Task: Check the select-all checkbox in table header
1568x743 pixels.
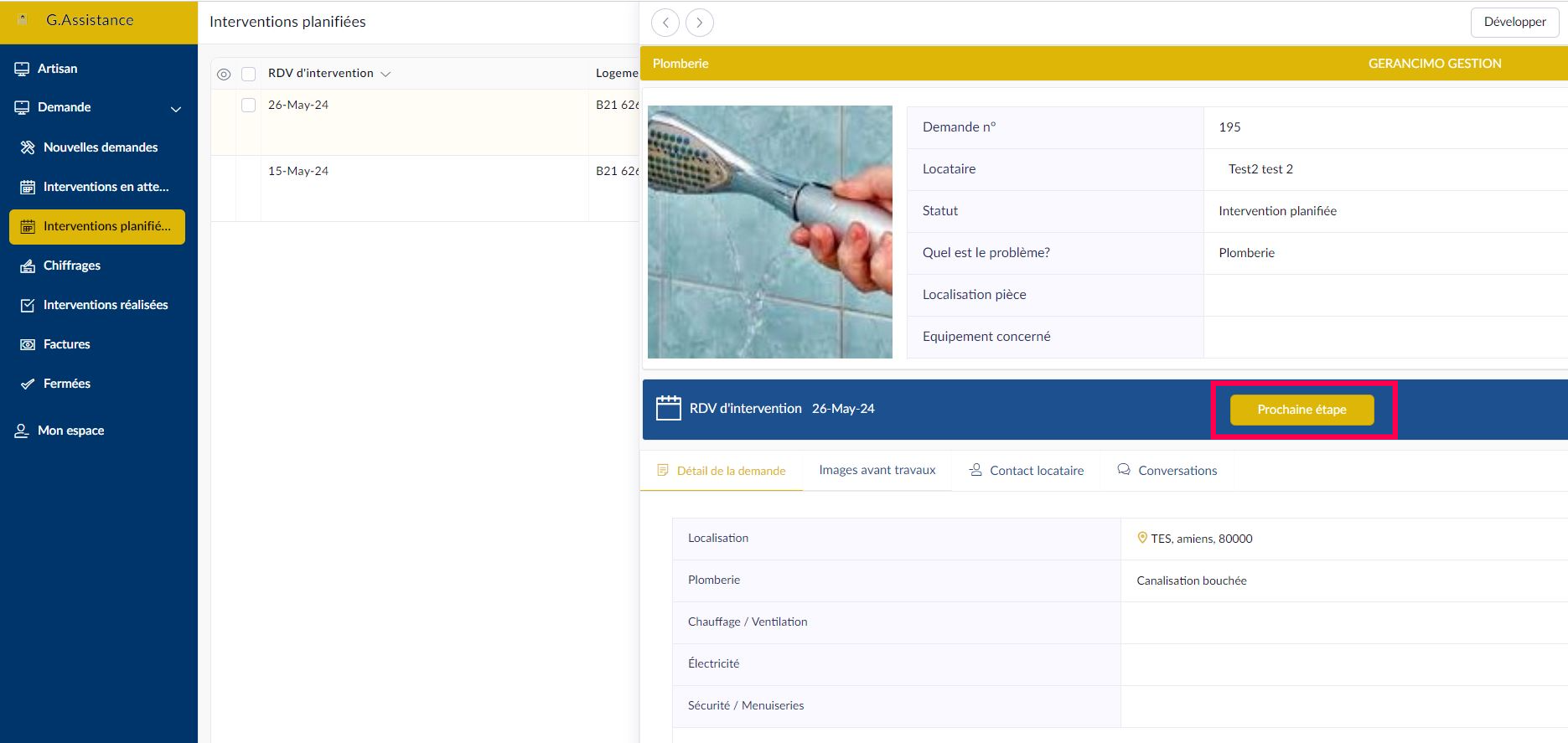Action: (248, 75)
